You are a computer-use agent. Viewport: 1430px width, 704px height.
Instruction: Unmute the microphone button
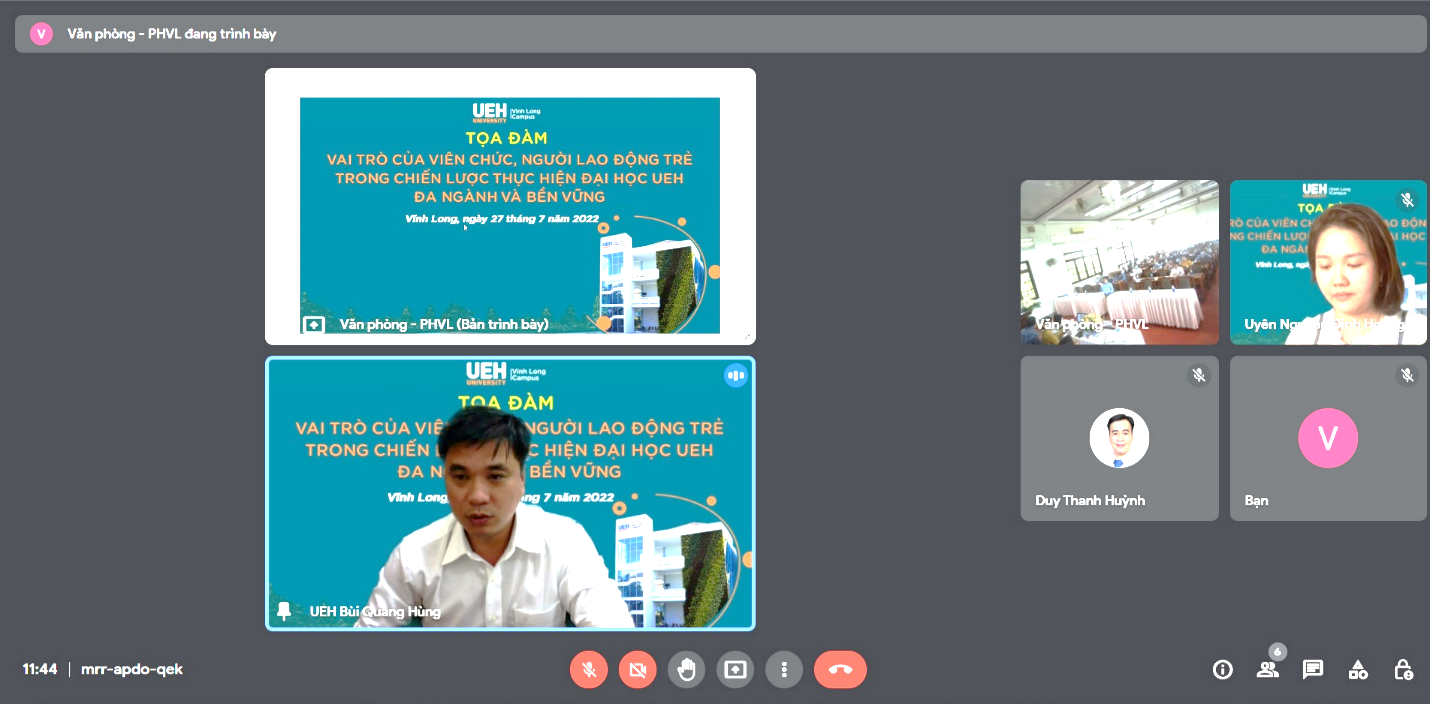(x=589, y=670)
